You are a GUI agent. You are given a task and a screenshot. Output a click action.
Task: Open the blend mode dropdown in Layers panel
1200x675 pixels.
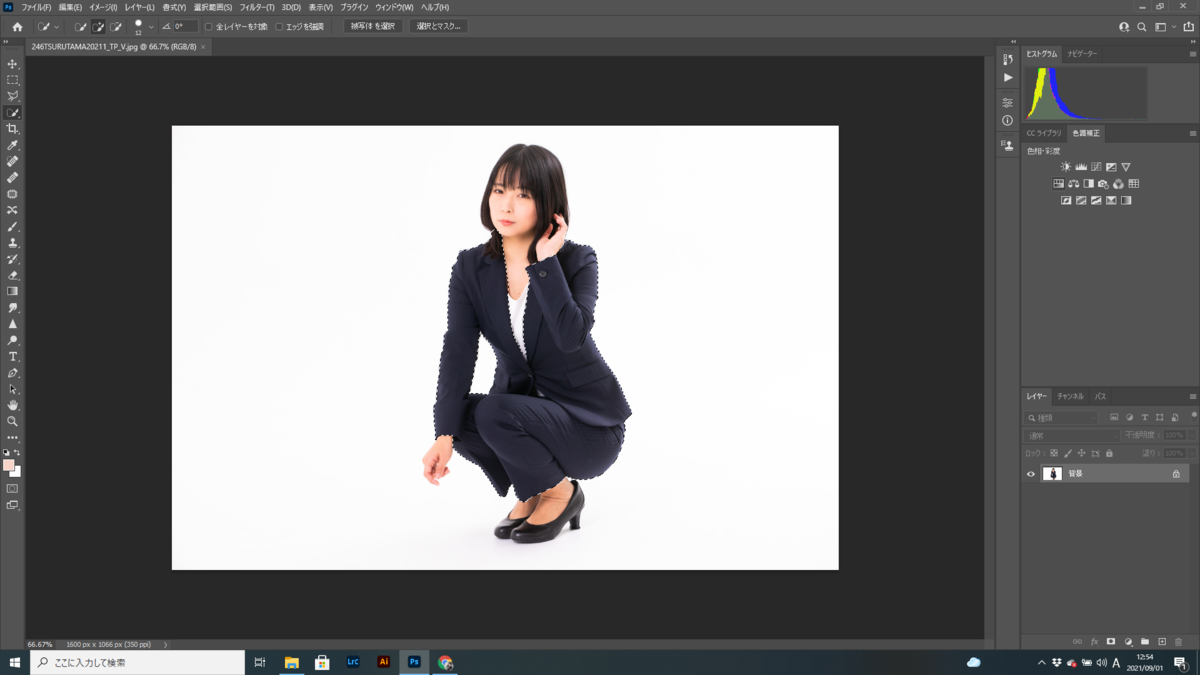coord(1070,434)
